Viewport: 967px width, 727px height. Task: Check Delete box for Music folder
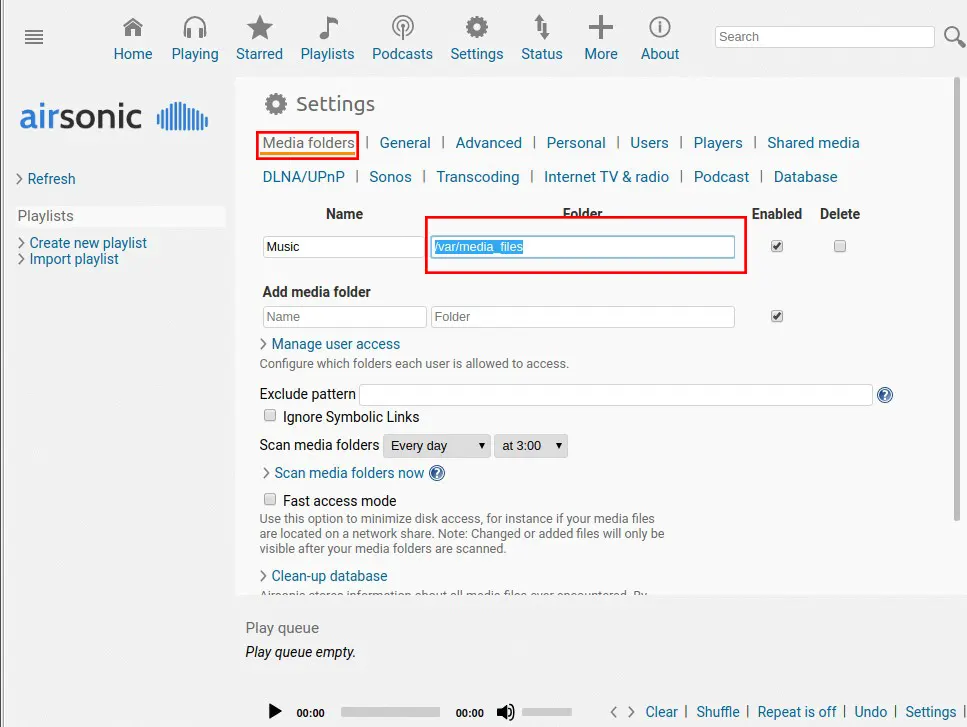pos(840,246)
